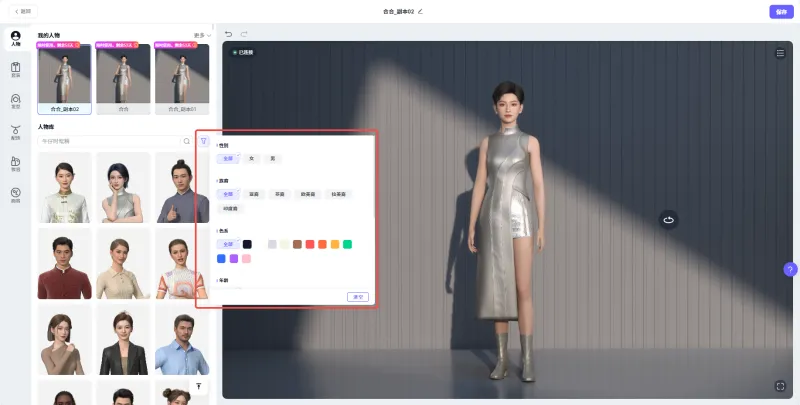This screenshot has width=800, height=405.
Task: Pick the brown color swatch
Action: tap(297, 244)
